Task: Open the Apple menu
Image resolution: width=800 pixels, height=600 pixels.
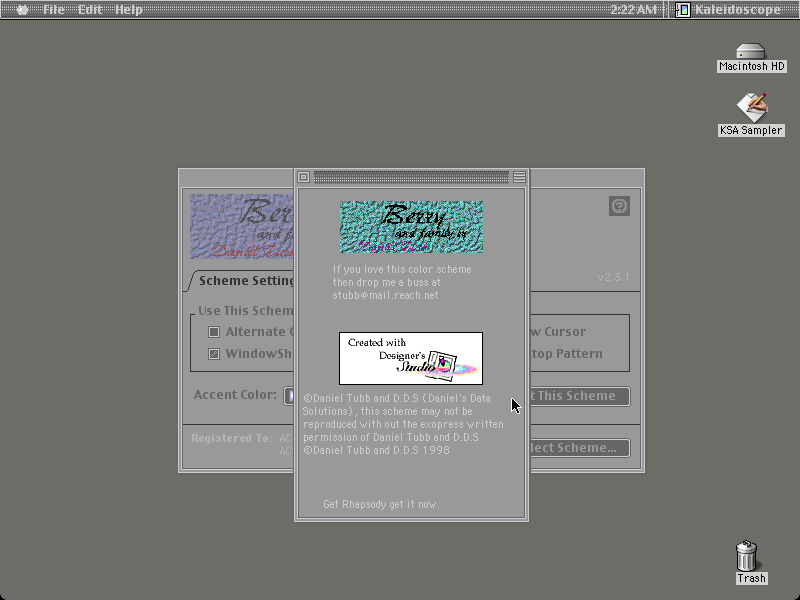Action: [22, 10]
